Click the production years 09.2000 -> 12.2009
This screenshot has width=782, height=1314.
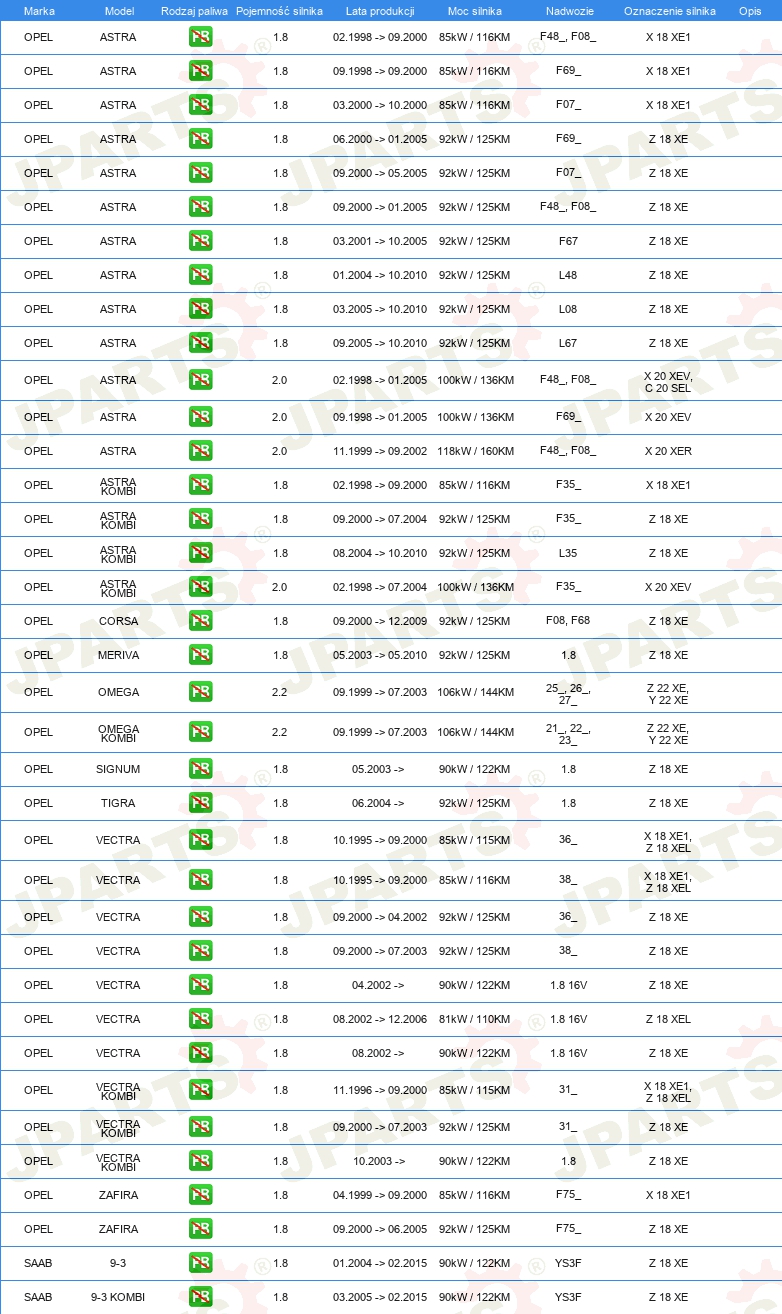[380, 621]
